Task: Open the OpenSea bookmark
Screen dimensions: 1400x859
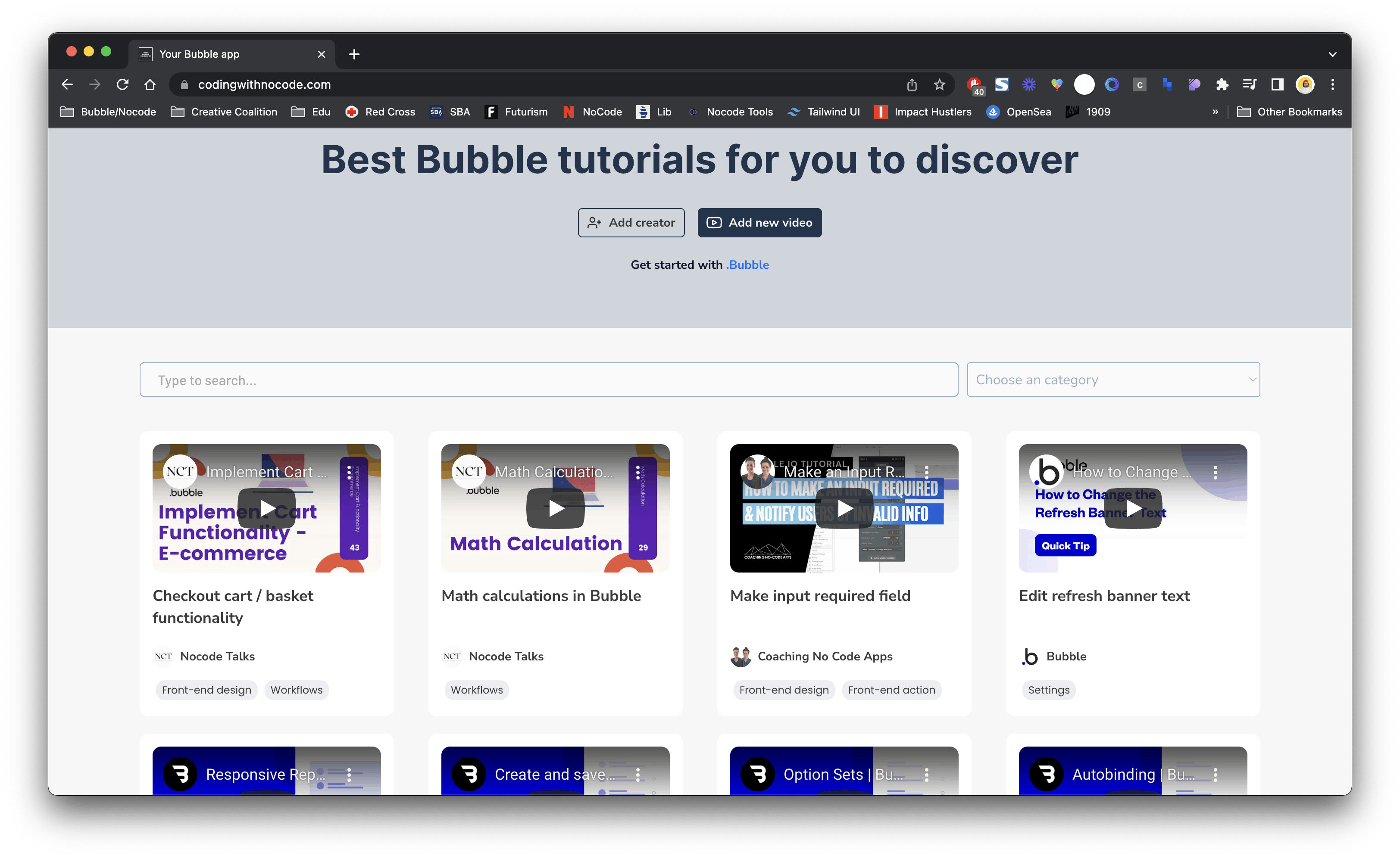Action: [1019, 112]
